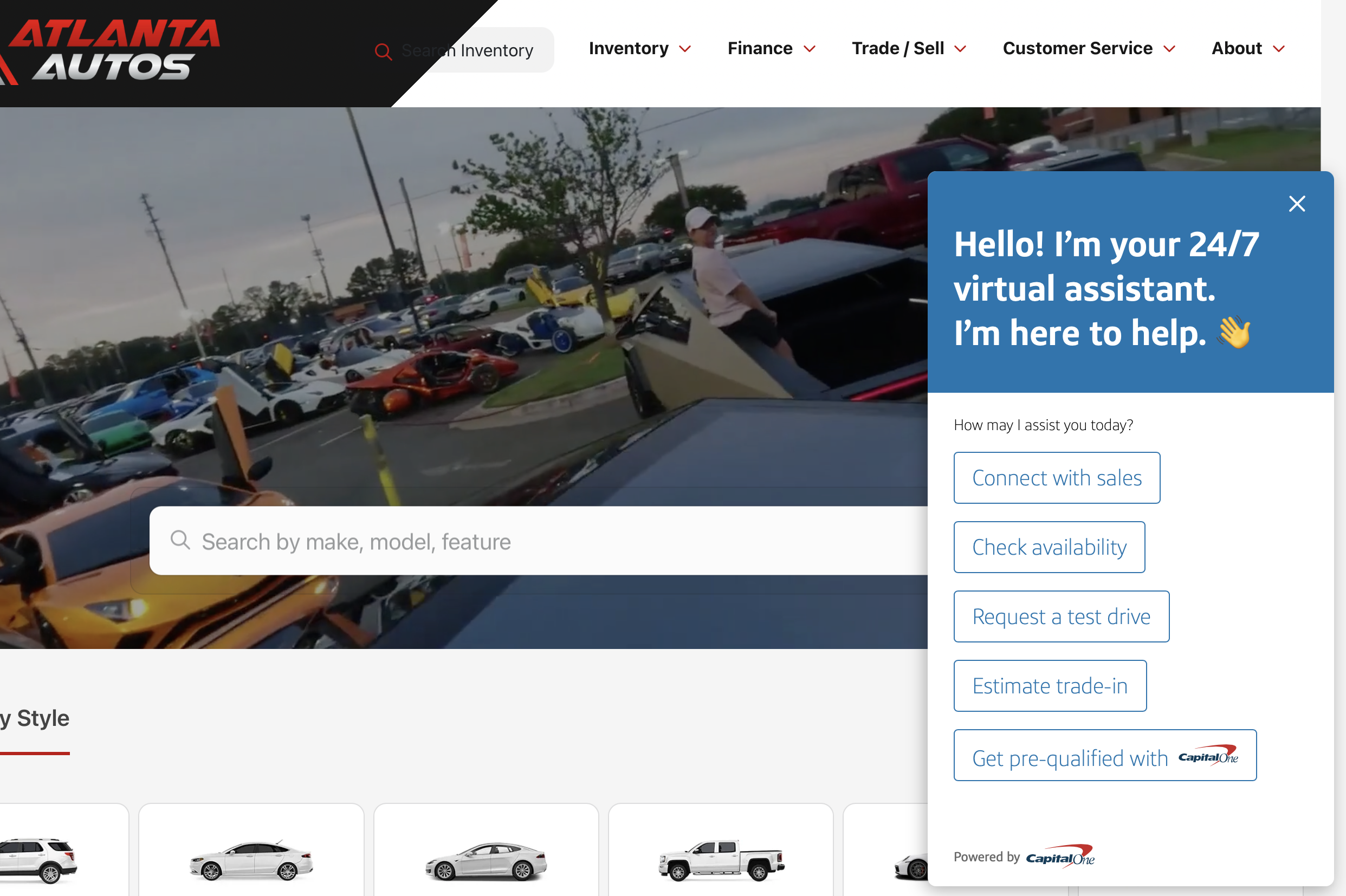Viewport: 1346px width, 896px height.
Task: Open the Trade / Sell menu
Action: coord(897,49)
